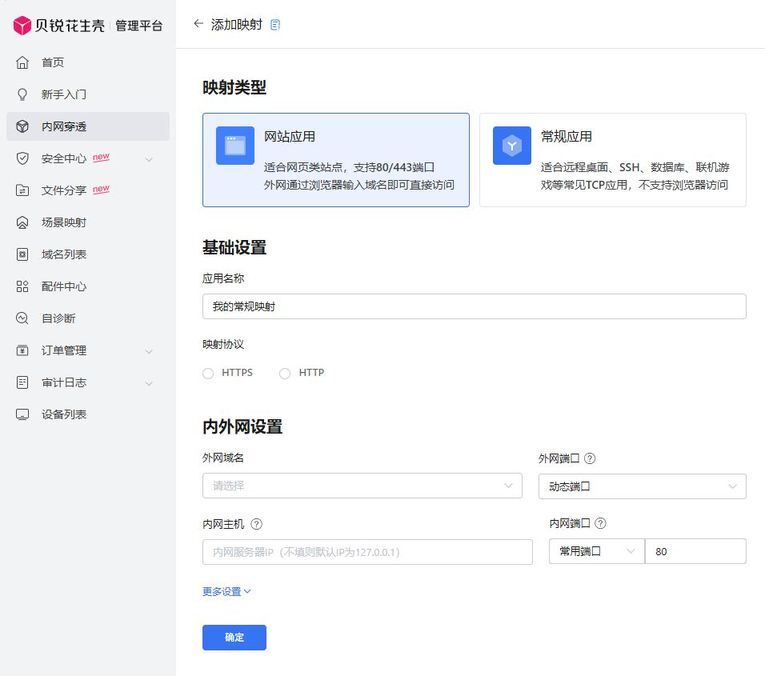This screenshot has width=765, height=676.
Task: Expand 更多设置 options
Action: point(227,591)
